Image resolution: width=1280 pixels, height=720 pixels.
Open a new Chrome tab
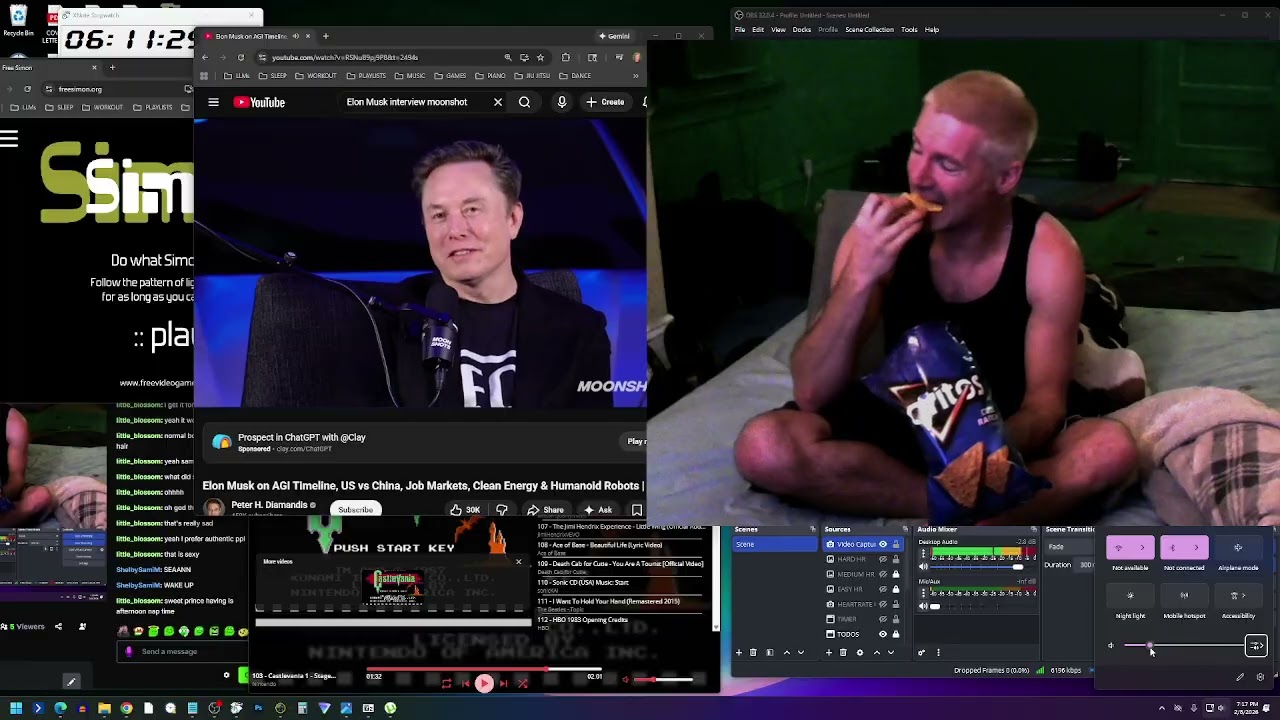[325, 36]
